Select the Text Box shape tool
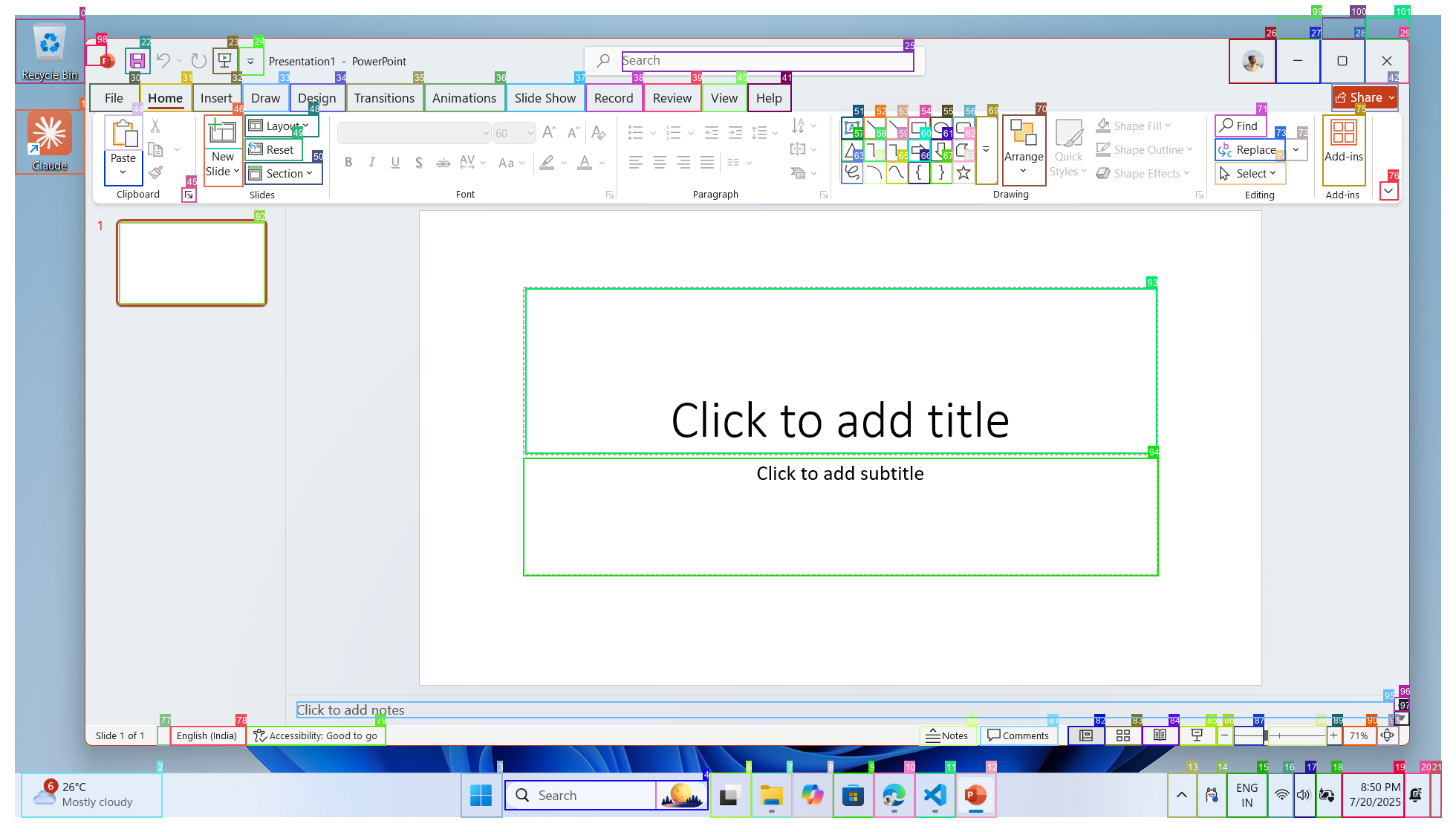The width and height of the screenshot is (1456, 832). (851, 128)
